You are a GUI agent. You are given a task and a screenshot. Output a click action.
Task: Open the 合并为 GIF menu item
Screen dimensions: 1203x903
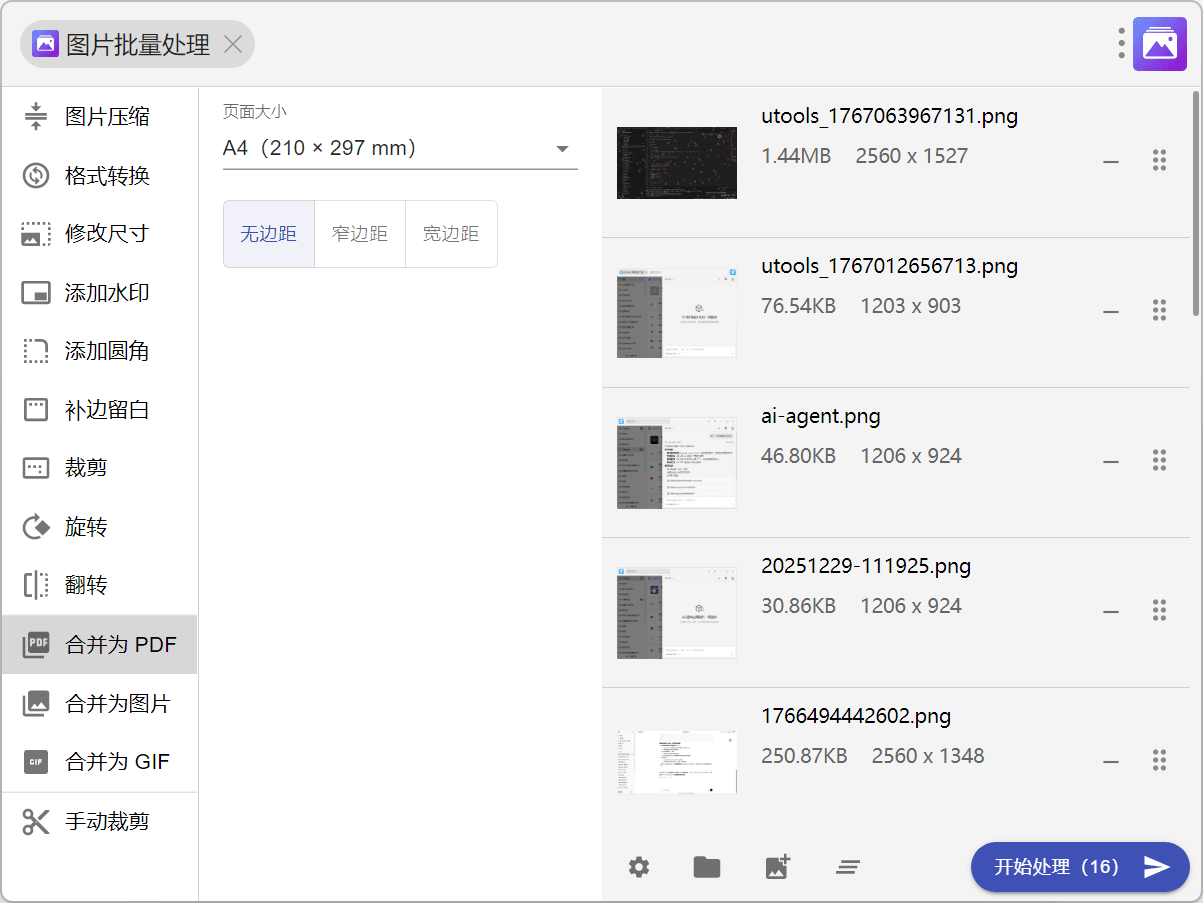point(99,762)
